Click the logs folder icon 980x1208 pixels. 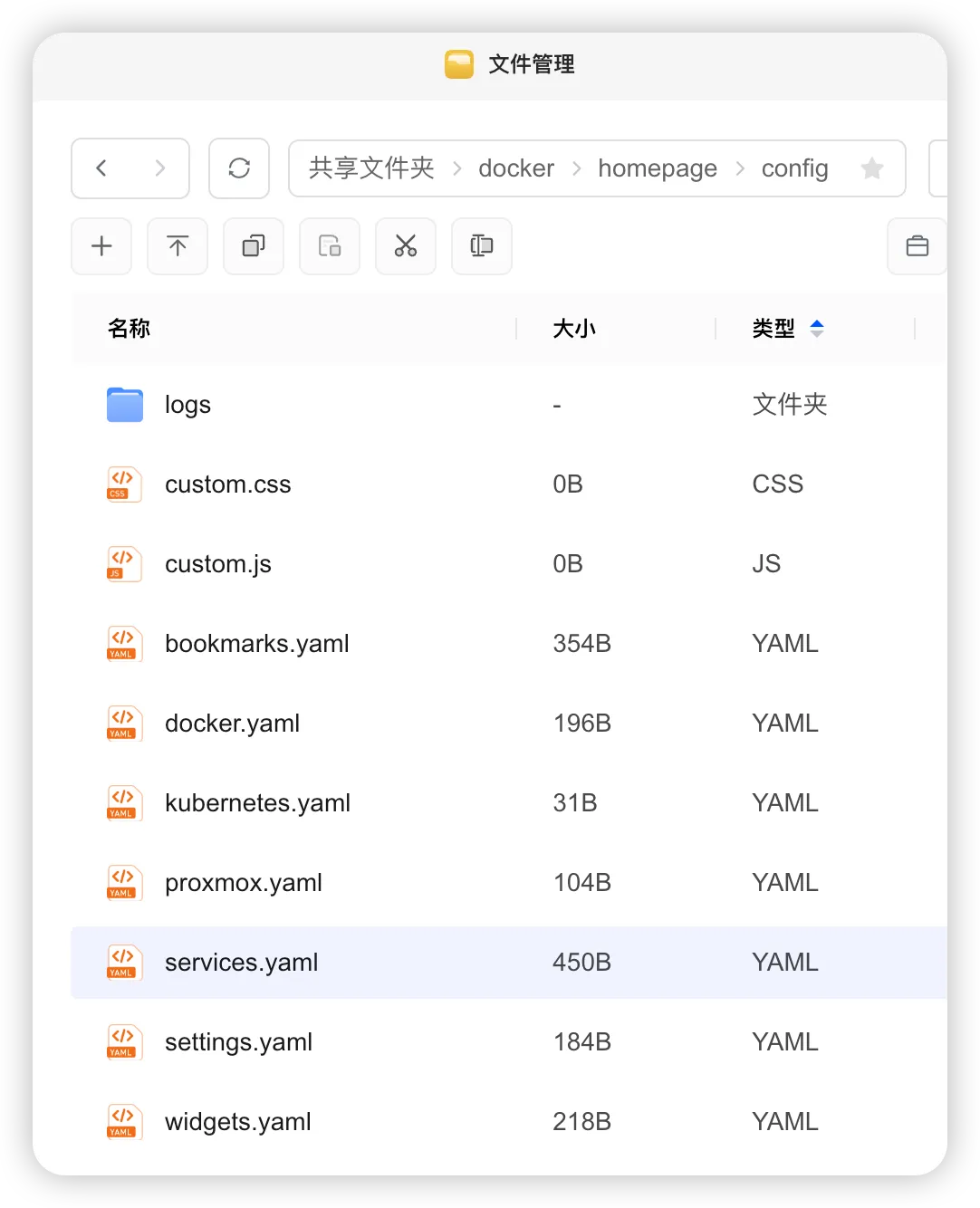pyautogui.click(x=125, y=405)
